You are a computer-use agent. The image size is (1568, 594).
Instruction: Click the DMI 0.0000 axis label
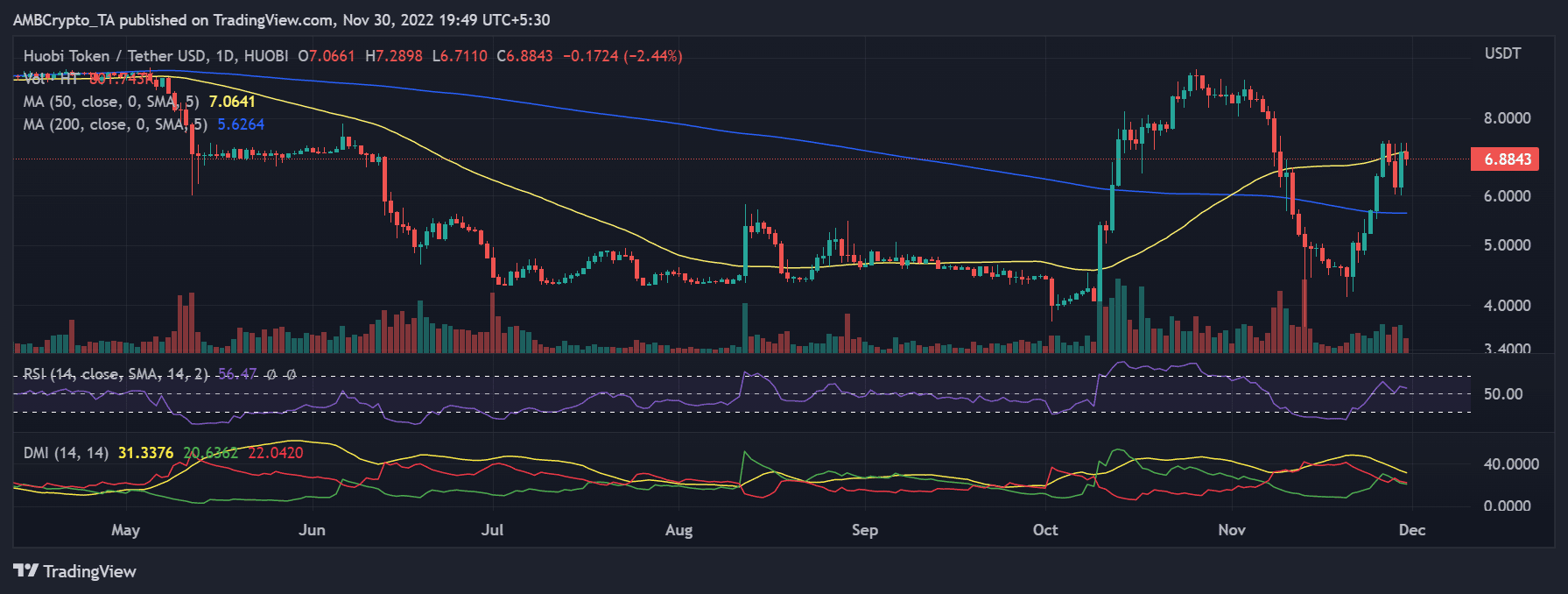pyautogui.click(x=1507, y=506)
